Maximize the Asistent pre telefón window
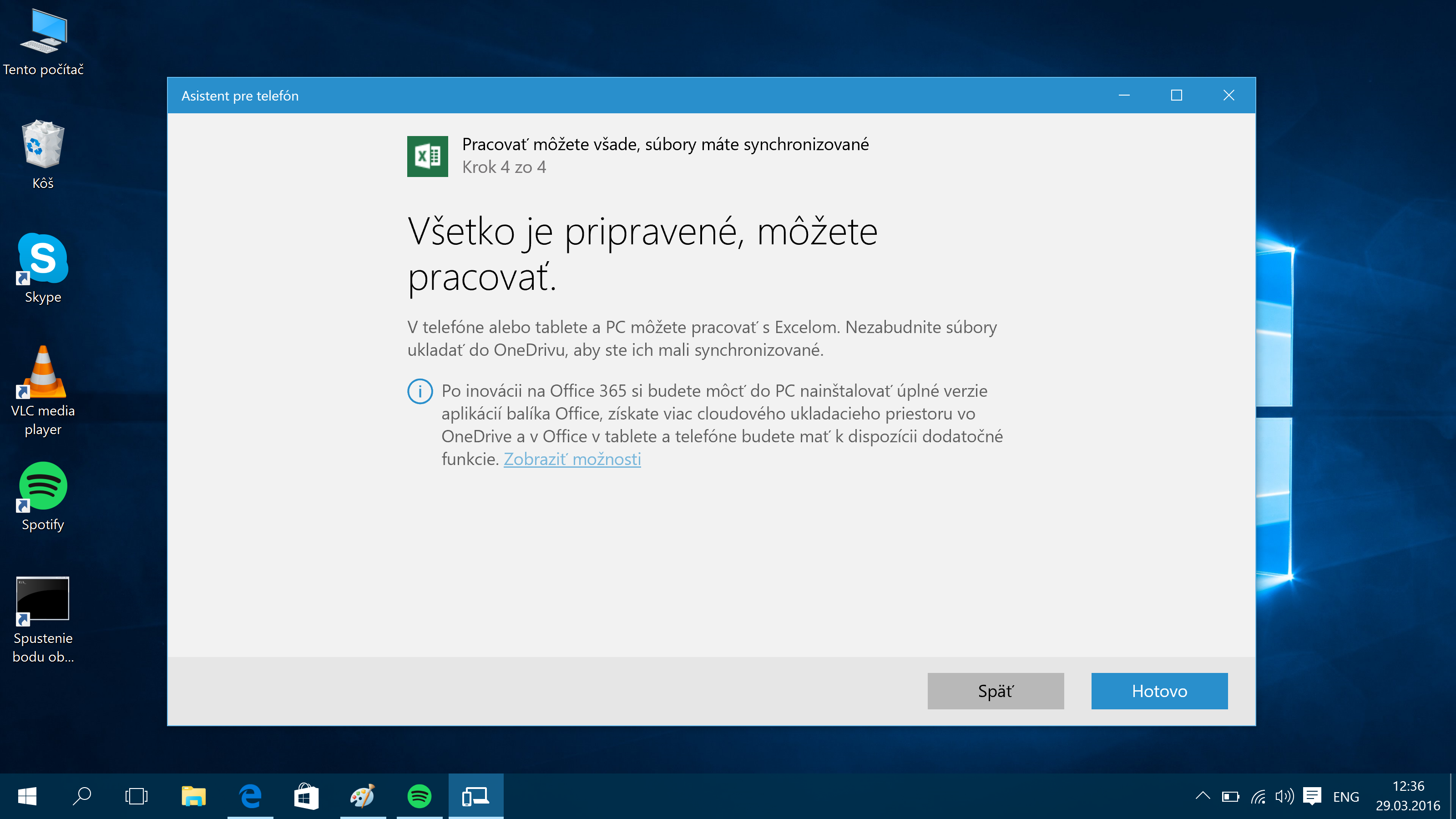 point(1176,95)
